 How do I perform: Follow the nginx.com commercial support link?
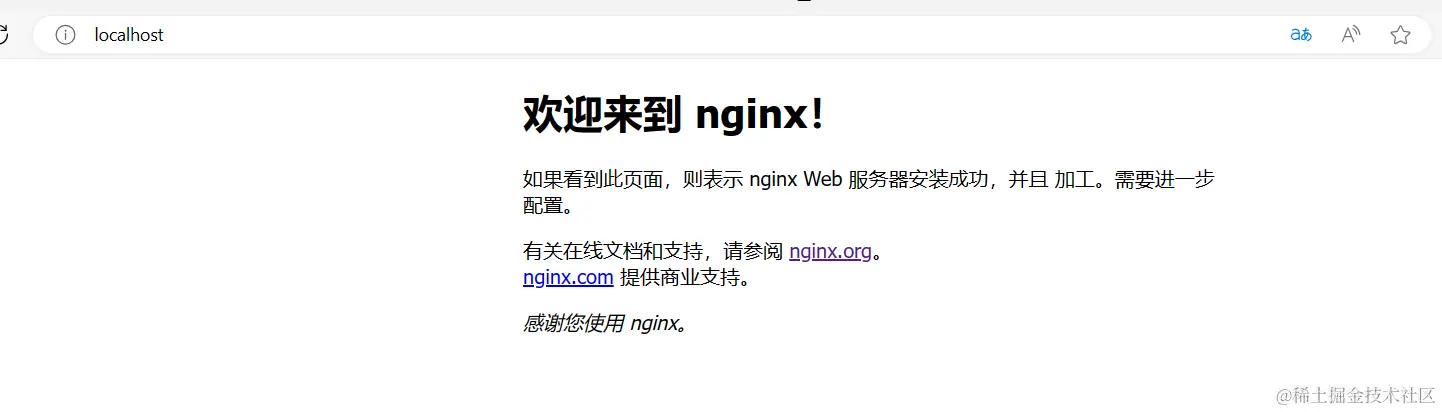tap(568, 277)
